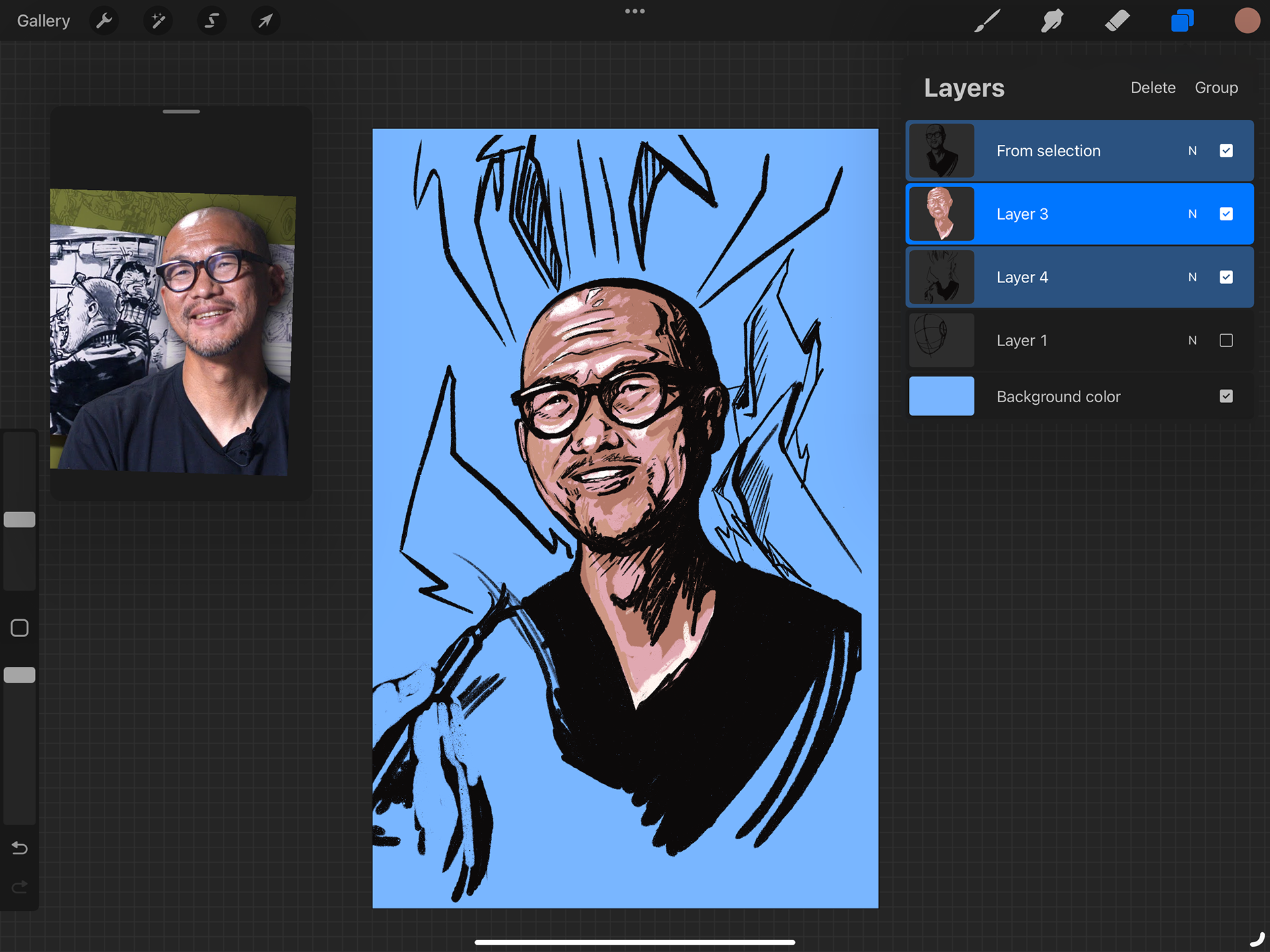Open the active color swatch
Viewport: 1270px width, 952px height.
click(1247, 21)
